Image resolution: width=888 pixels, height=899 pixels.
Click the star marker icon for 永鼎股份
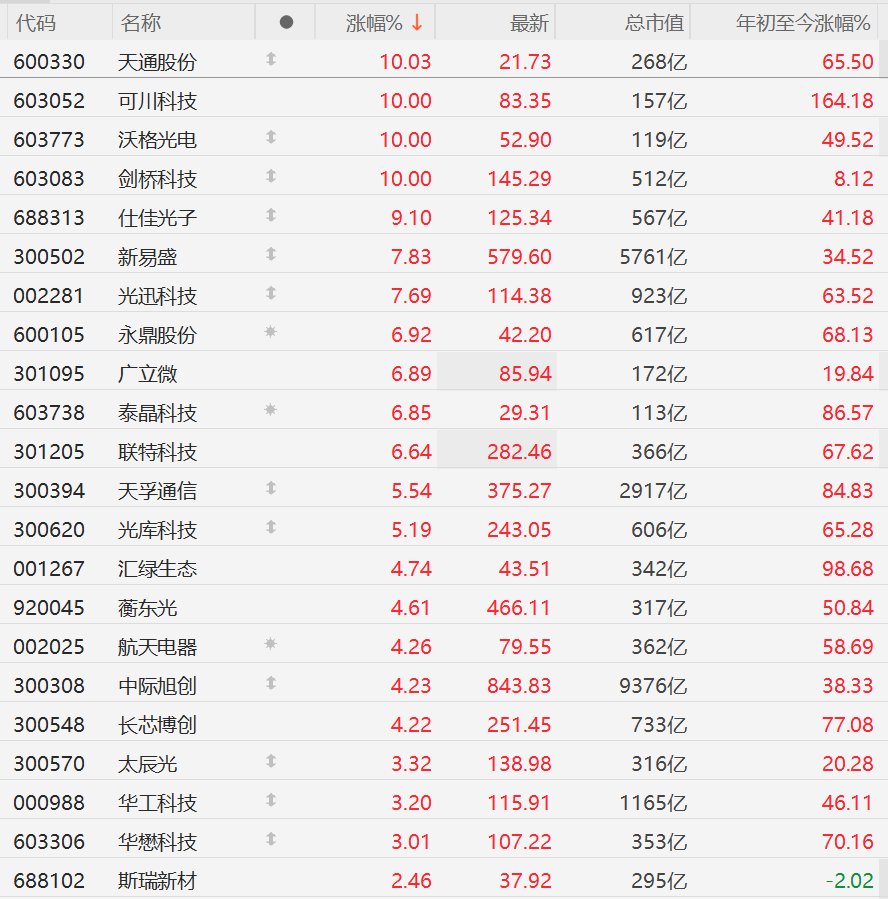[x=271, y=332]
